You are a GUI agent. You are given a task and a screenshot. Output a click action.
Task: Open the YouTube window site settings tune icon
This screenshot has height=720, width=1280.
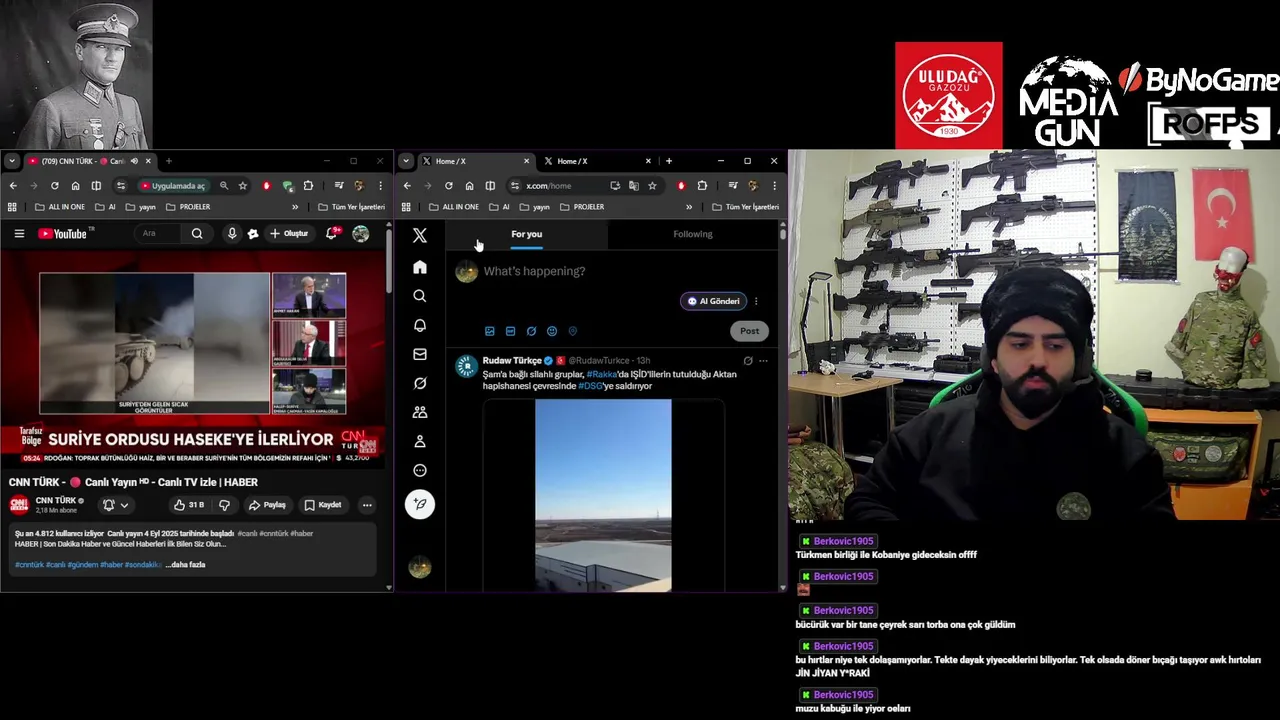121,185
